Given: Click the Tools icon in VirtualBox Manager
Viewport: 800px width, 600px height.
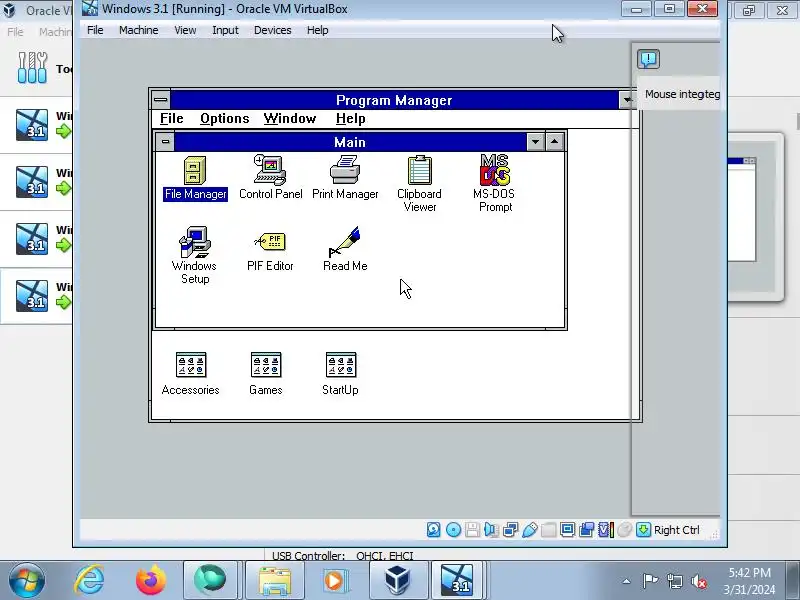Looking at the screenshot, I should (32, 67).
